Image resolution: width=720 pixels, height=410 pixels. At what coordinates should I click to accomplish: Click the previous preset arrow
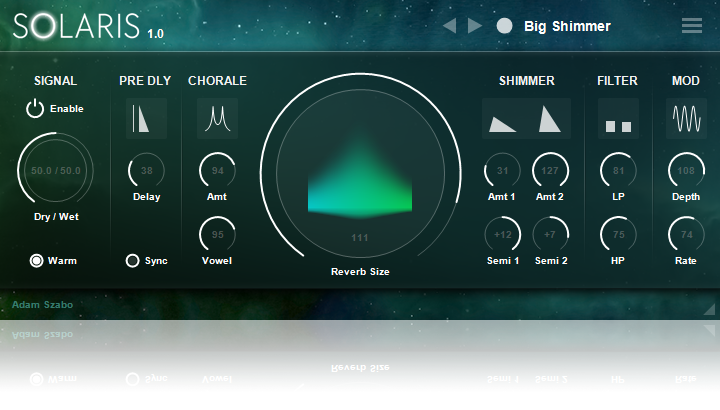coord(450,26)
